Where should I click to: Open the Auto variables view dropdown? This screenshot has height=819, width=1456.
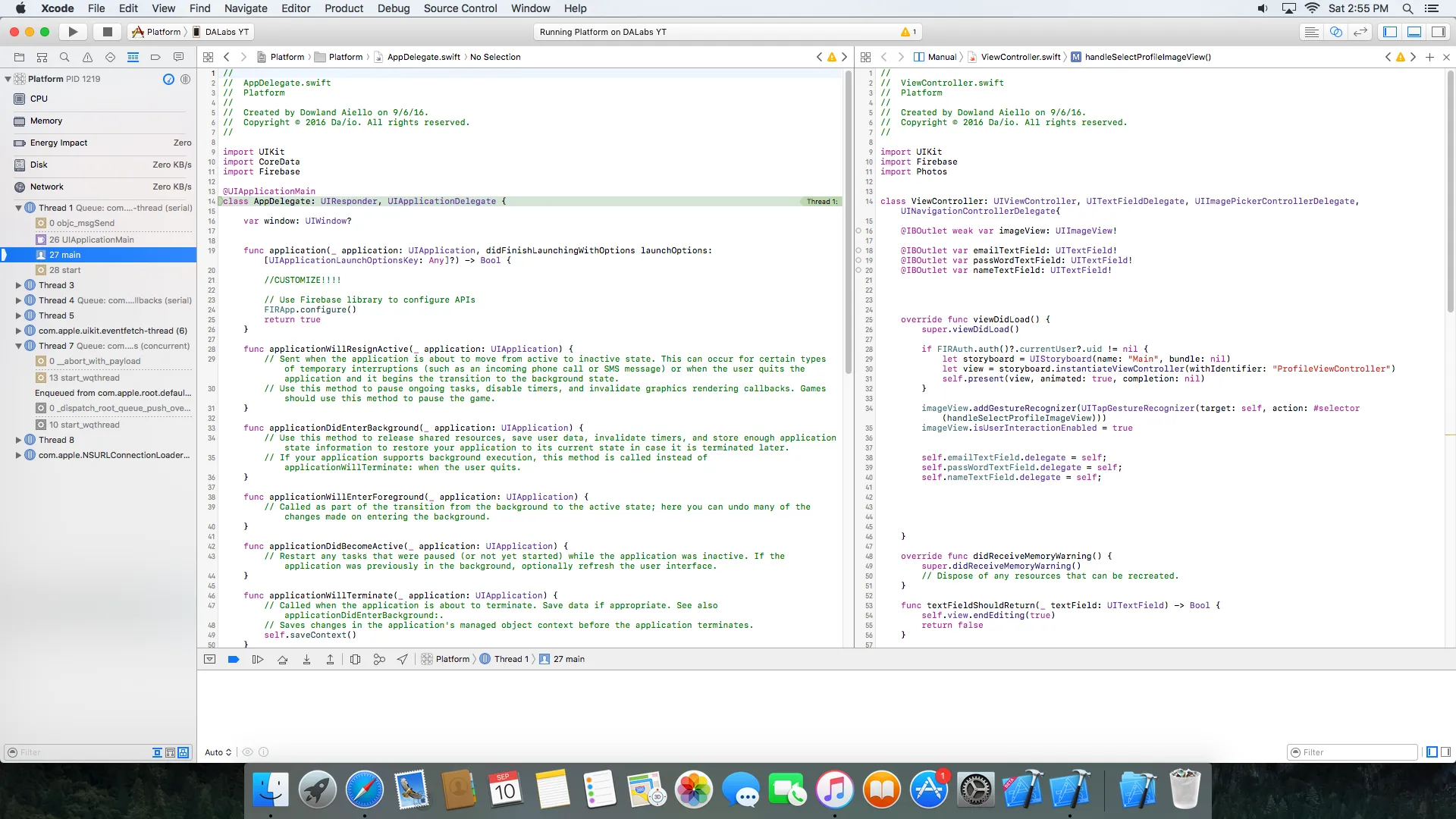pyautogui.click(x=218, y=752)
